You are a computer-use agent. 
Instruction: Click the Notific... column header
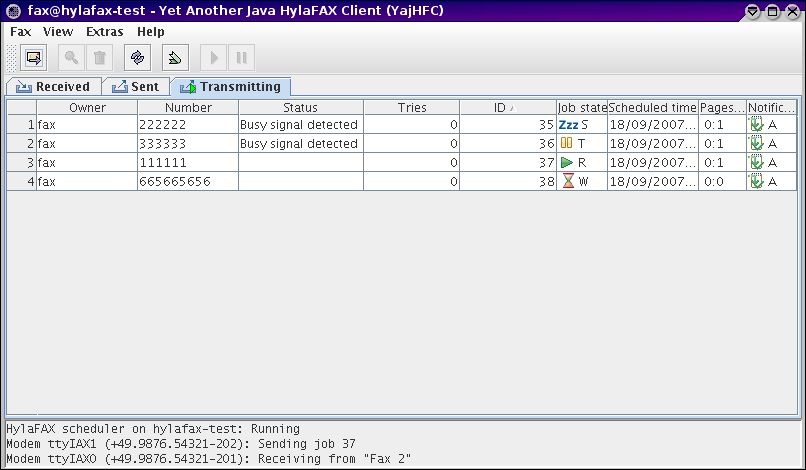coord(772,107)
